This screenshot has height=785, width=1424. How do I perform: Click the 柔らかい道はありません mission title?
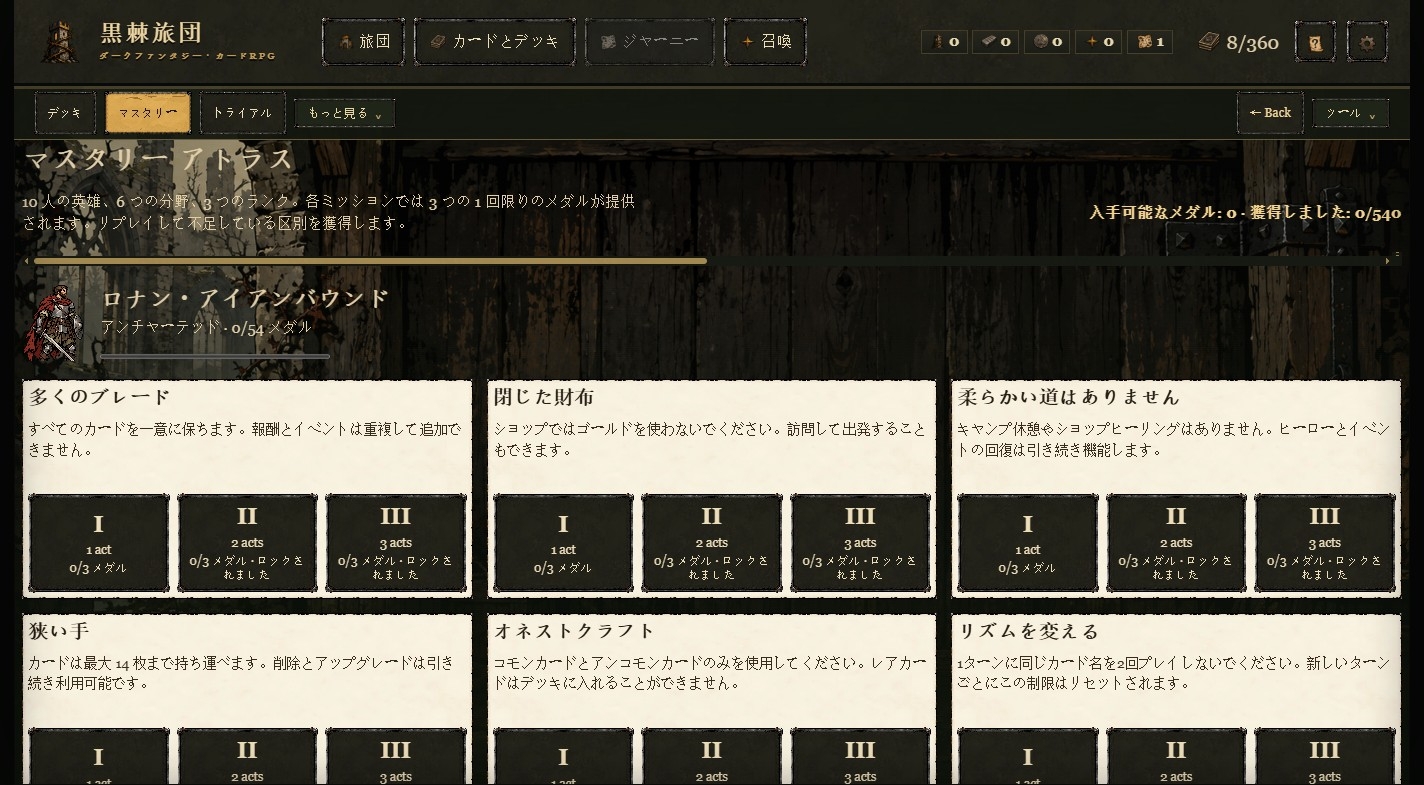point(1069,397)
